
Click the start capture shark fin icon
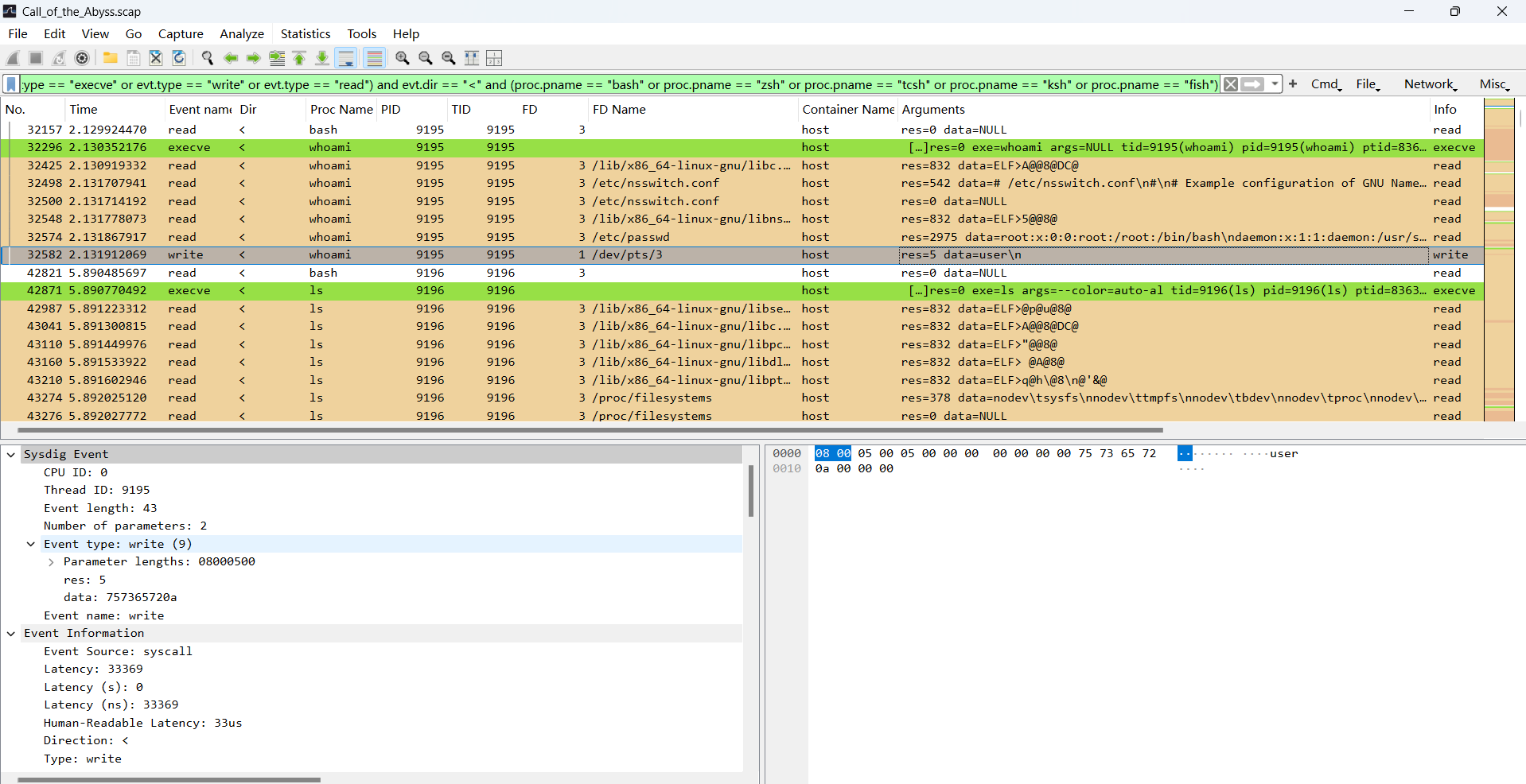[14, 58]
